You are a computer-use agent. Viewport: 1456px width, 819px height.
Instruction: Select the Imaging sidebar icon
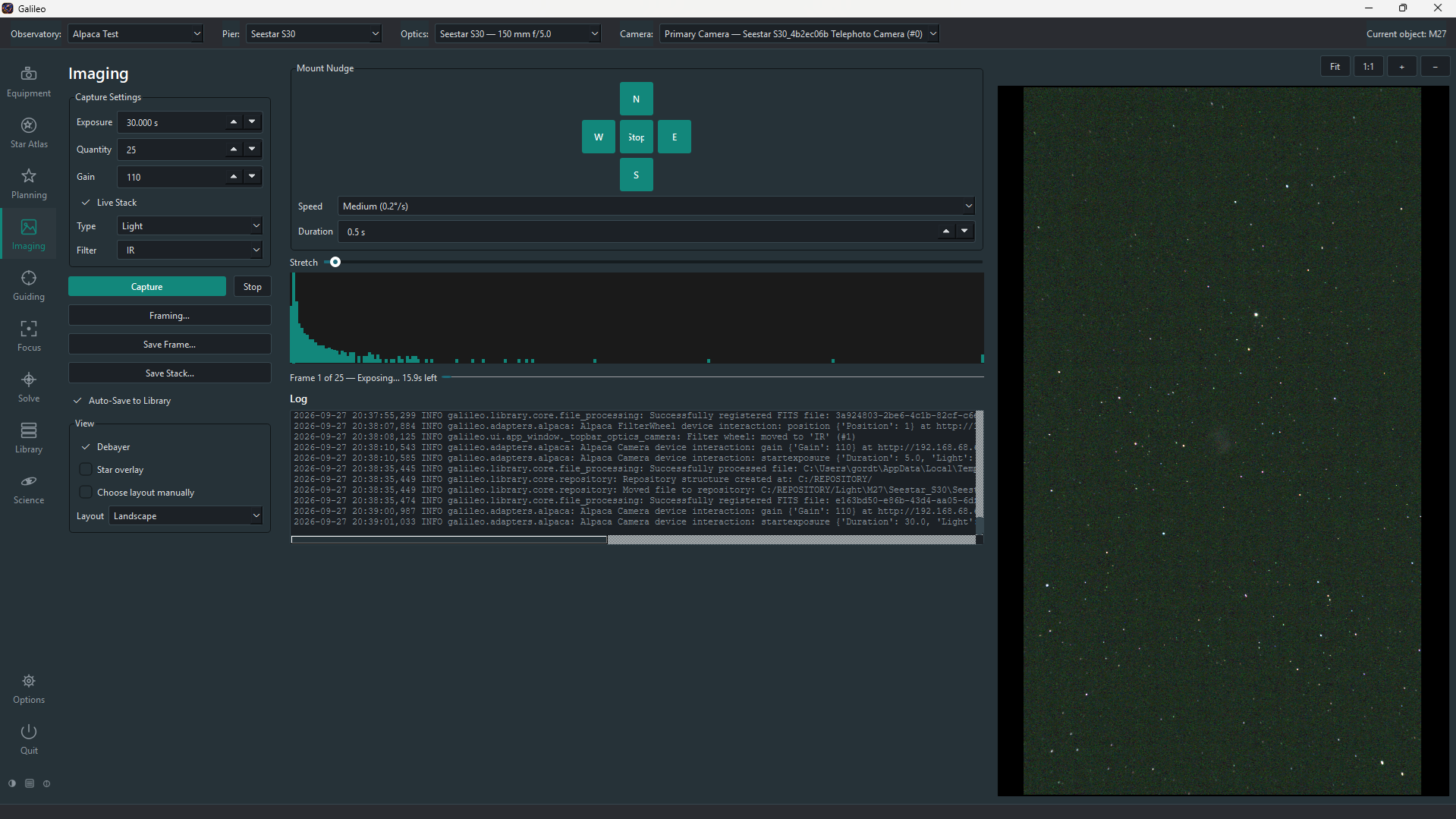coord(29,227)
